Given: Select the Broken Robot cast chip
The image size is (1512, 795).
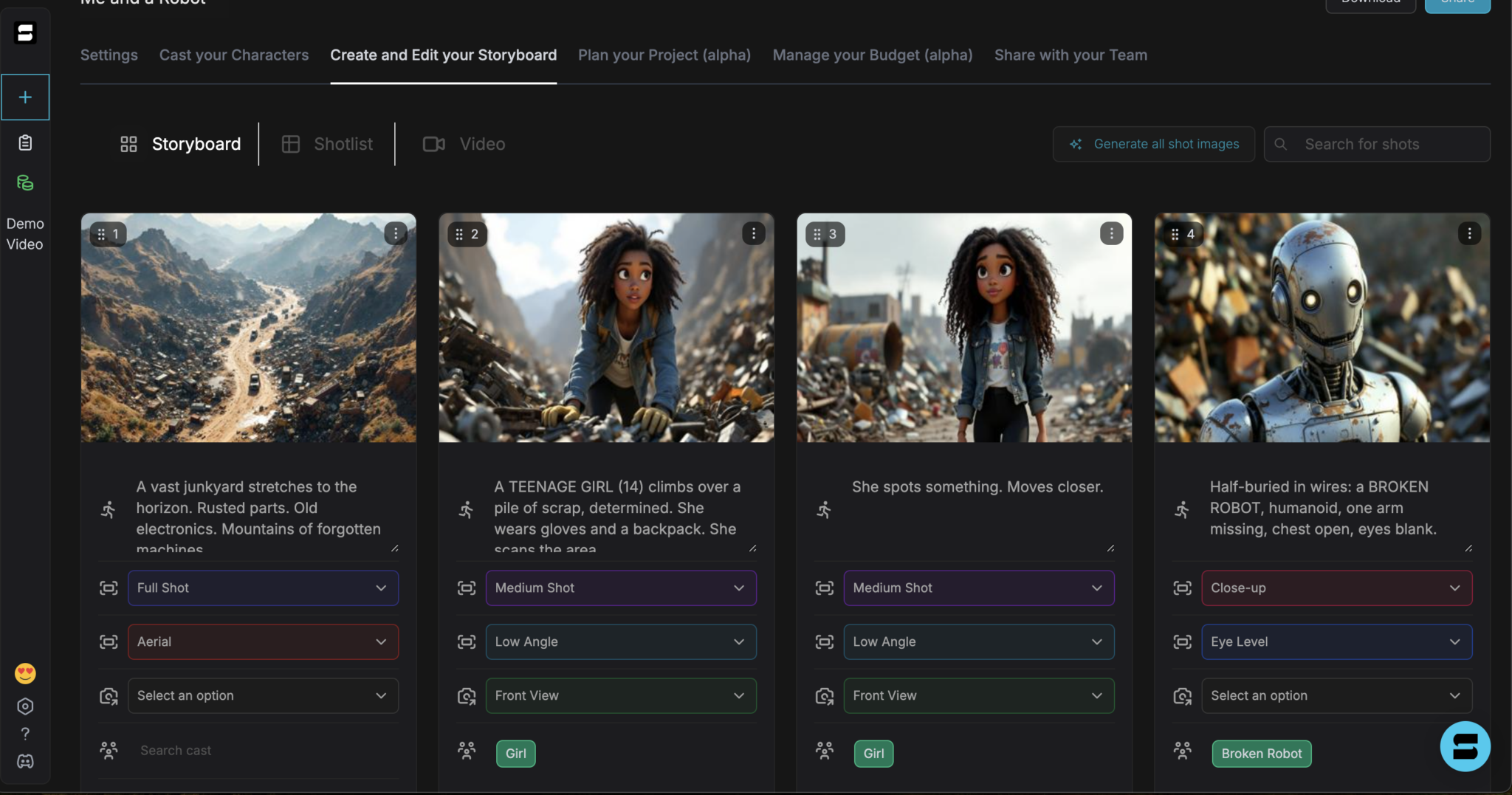Looking at the screenshot, I should pyautogui.click(x=1261, y=753).
